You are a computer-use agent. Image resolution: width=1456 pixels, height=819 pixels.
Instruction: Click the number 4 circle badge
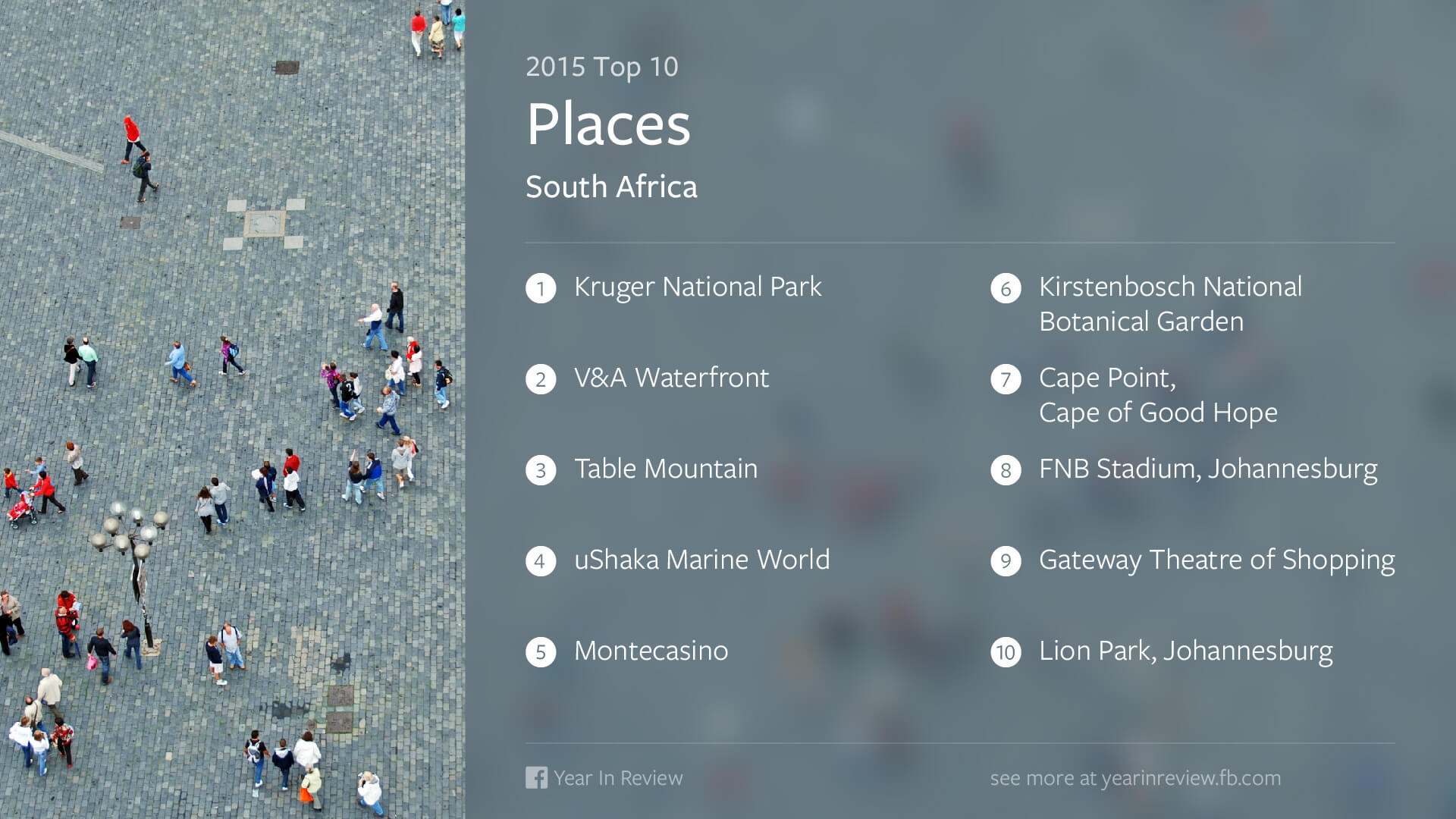coord(541,561)
